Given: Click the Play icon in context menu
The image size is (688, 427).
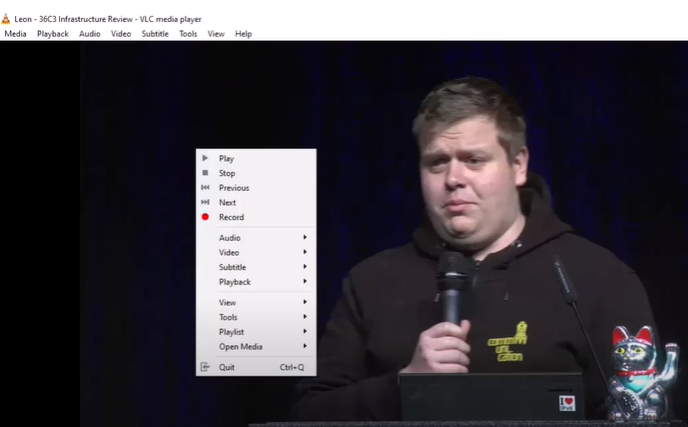Looking at the screenshot, I should [205, 158].
